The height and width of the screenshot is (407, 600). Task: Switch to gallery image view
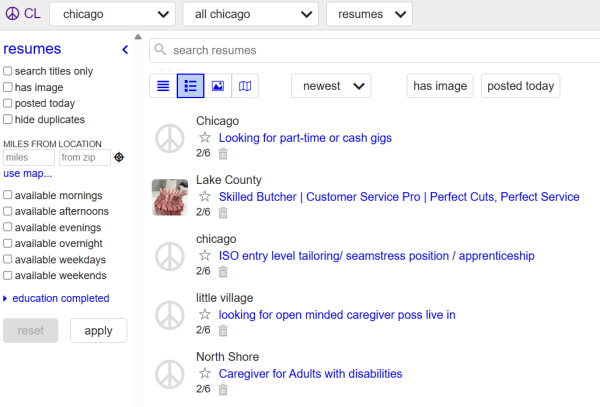[218, 86]
